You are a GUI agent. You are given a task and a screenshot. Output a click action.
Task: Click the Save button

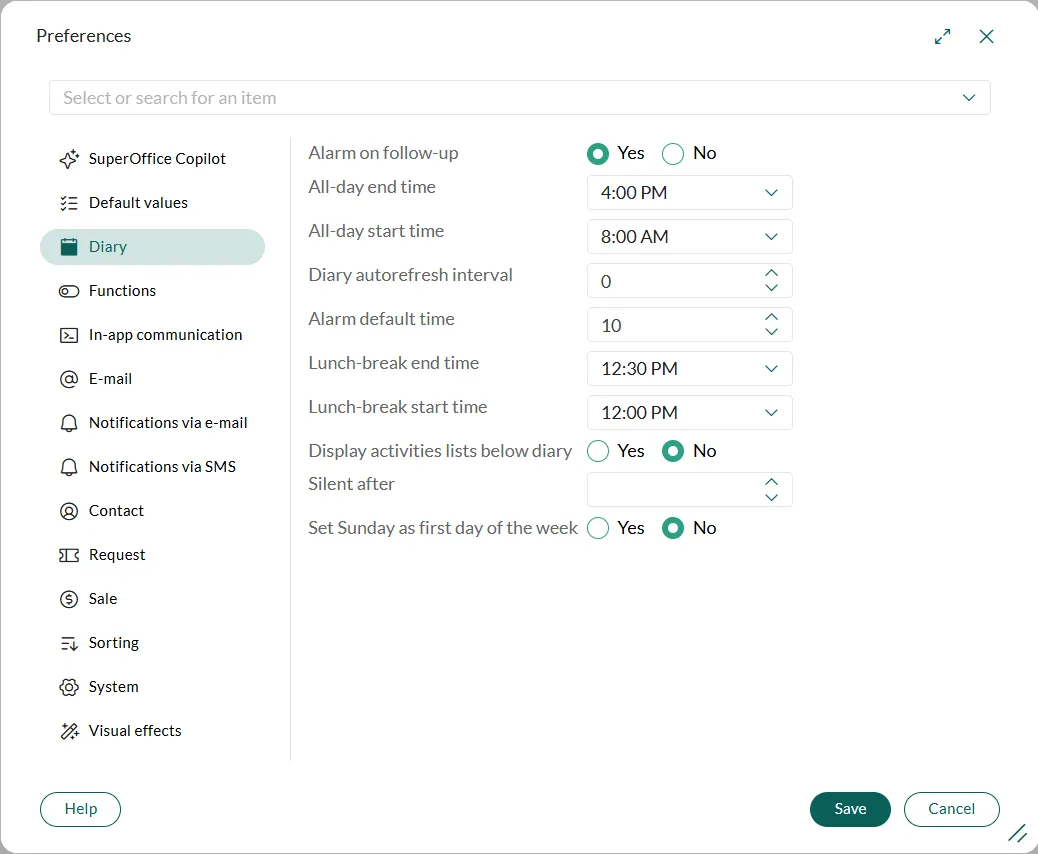pyautogui.click(x=850, y=809)
